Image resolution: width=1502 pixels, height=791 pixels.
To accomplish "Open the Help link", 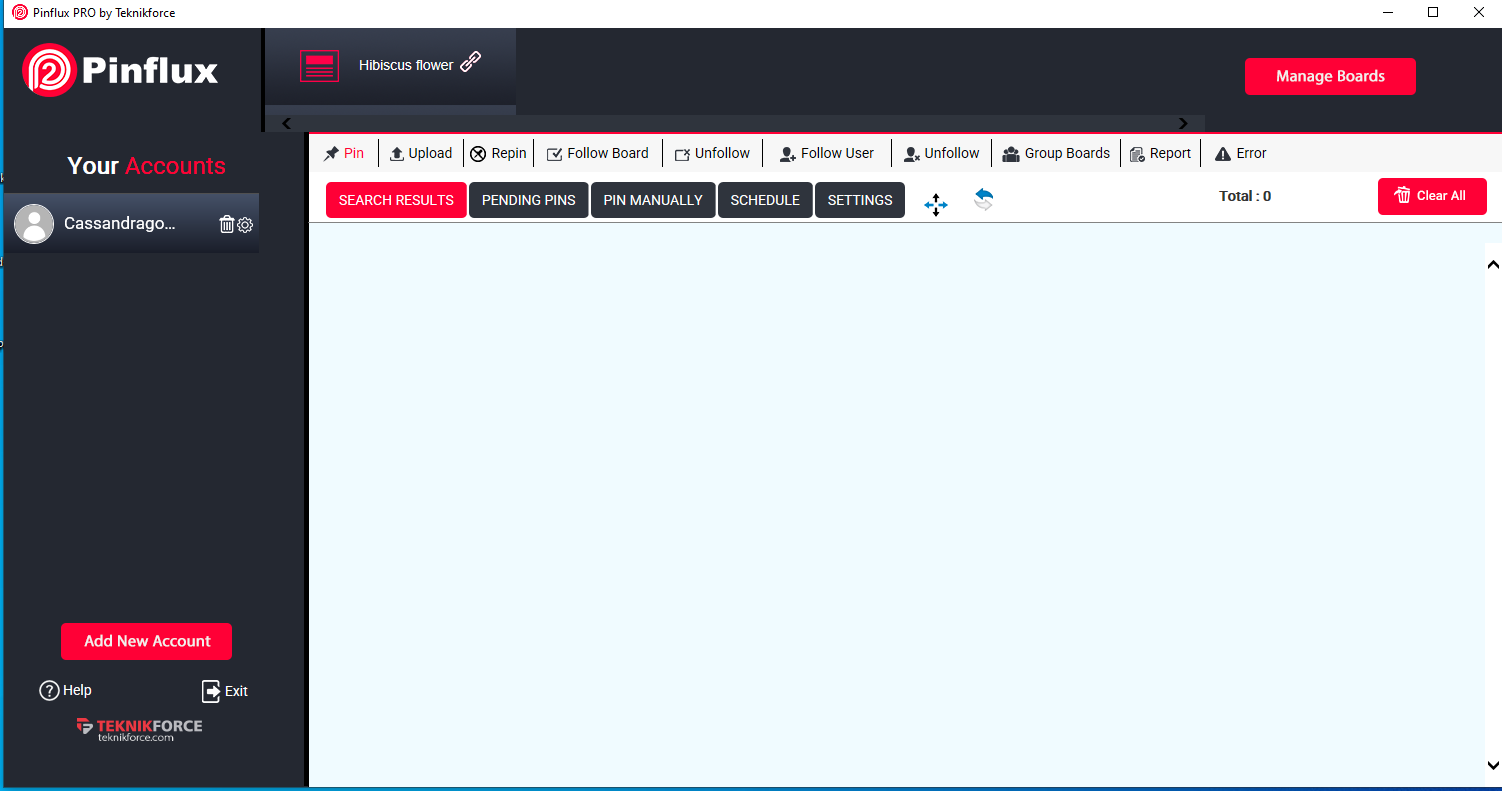I will [x=66, y=690].
